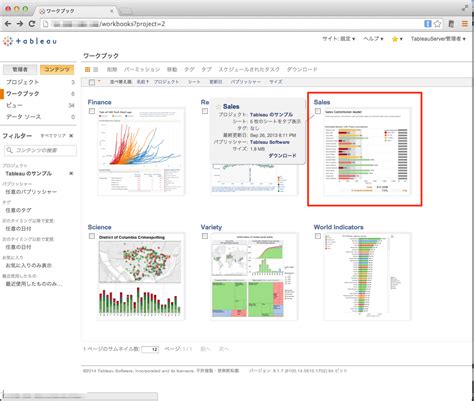Toggle 最近使用したもののみ filter
Viewport: 474px width, 401px height.
coord(33,284)
